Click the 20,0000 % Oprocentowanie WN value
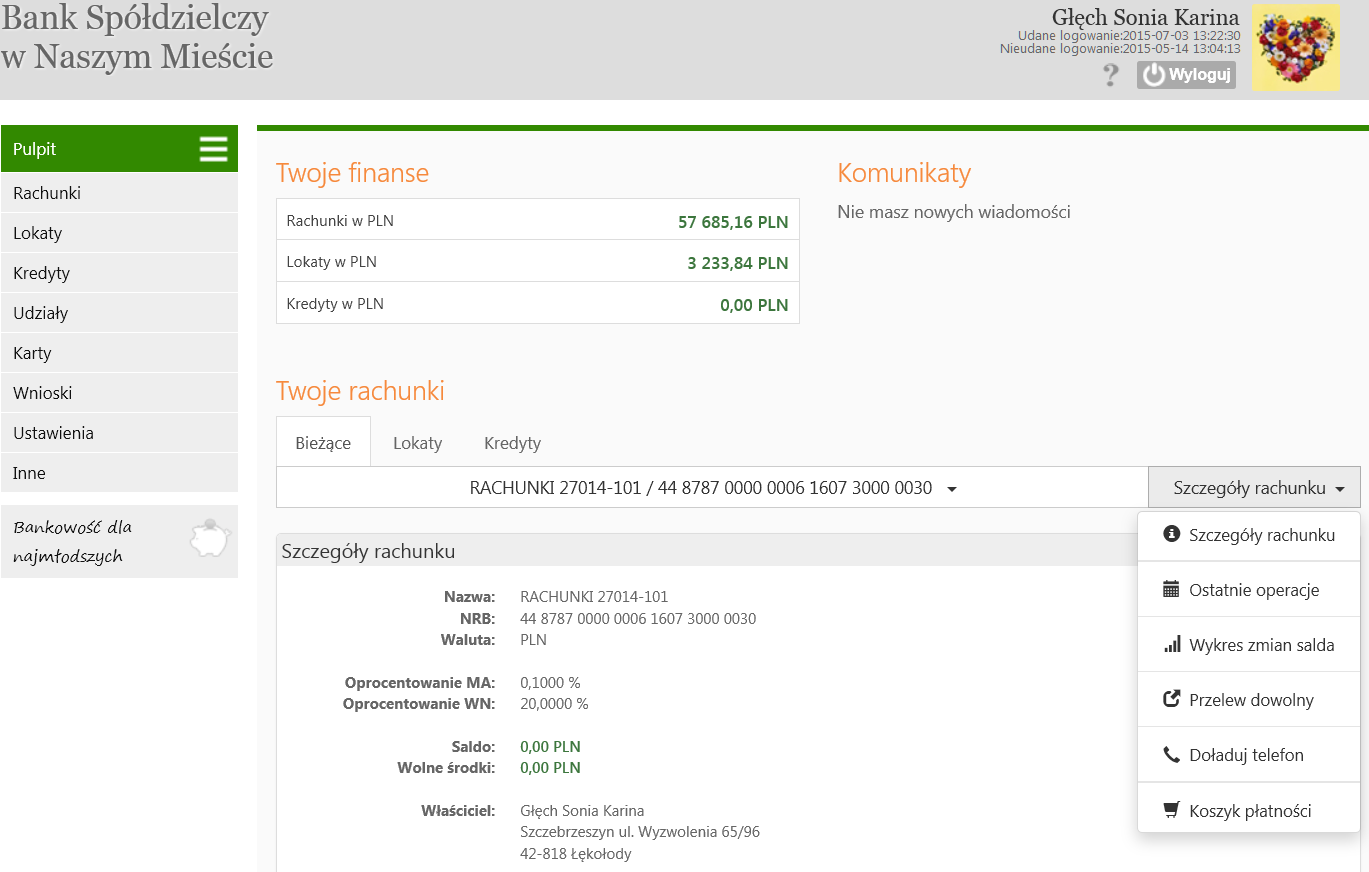This screenshot has width=1369, height=872. (554, 704)
